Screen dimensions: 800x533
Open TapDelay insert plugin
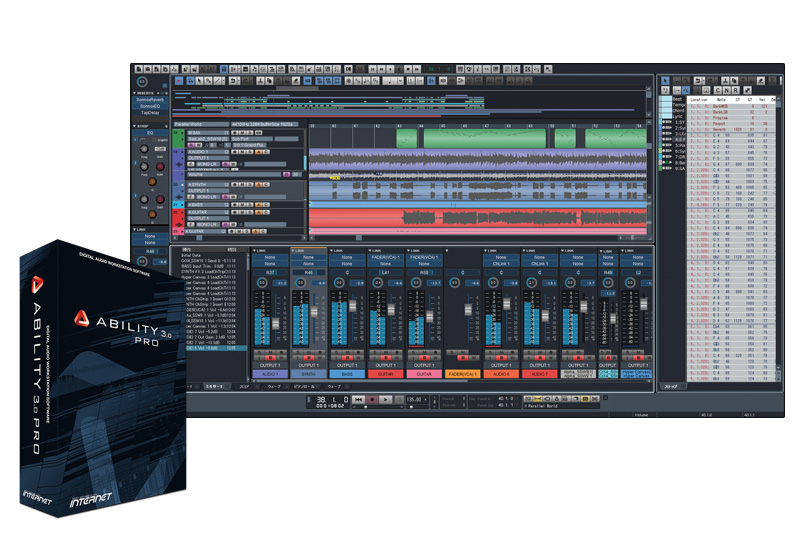[150, 112]
